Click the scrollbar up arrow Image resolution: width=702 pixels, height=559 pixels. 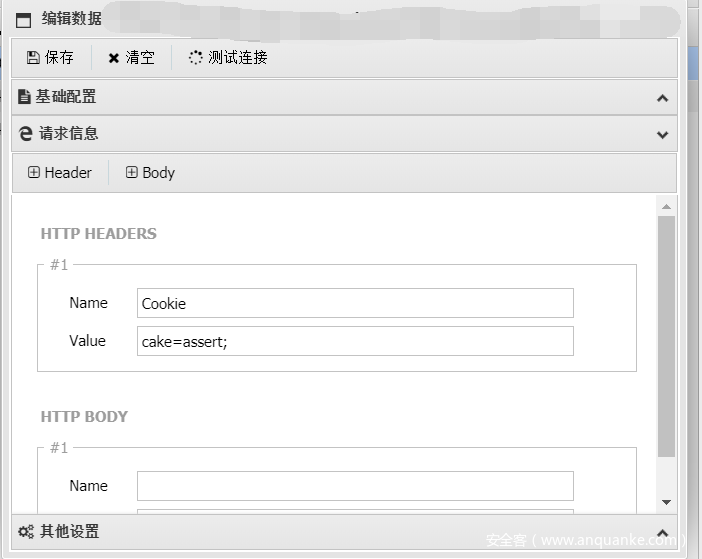click(666, 206)
